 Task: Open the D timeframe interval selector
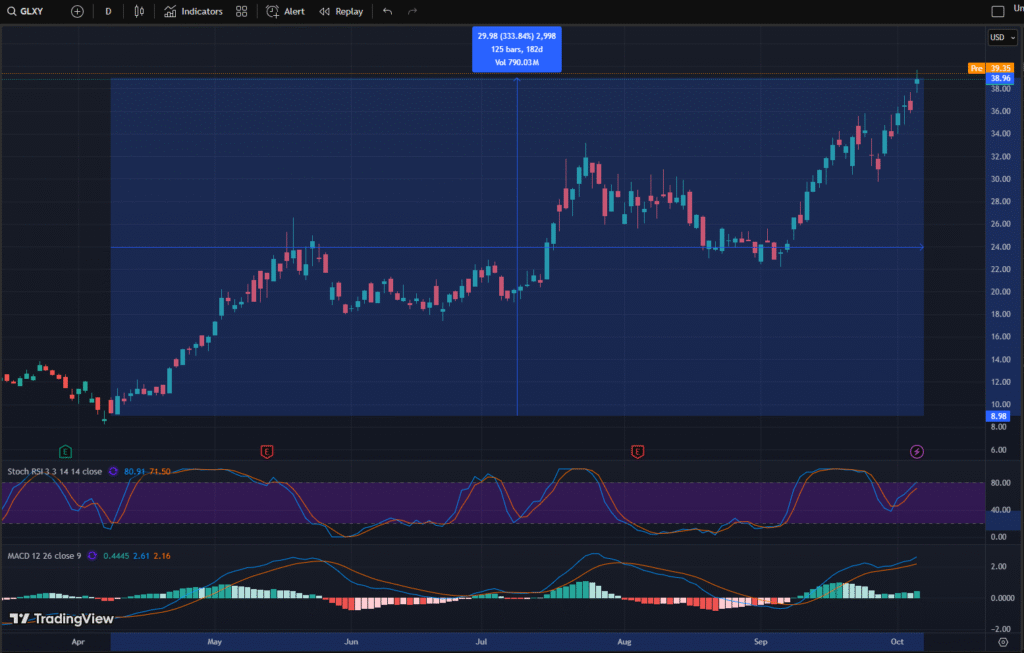108,11
